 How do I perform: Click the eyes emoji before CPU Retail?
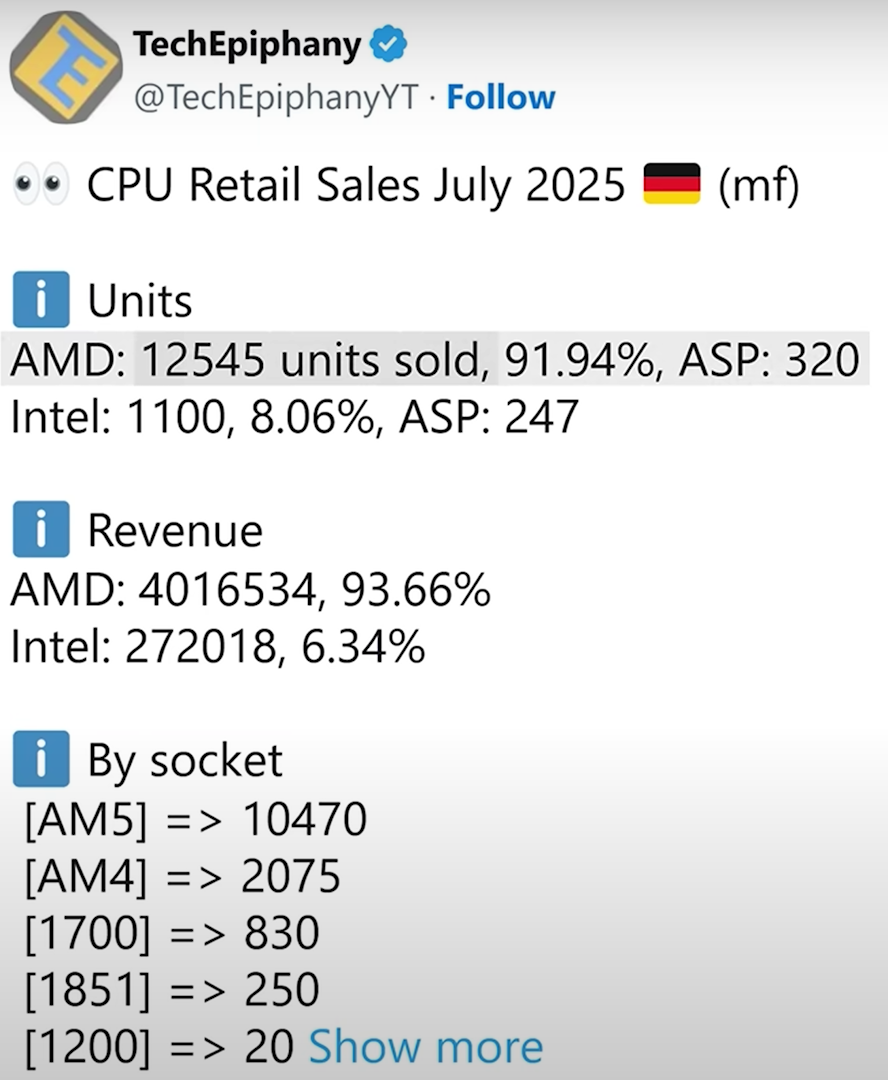41,187
